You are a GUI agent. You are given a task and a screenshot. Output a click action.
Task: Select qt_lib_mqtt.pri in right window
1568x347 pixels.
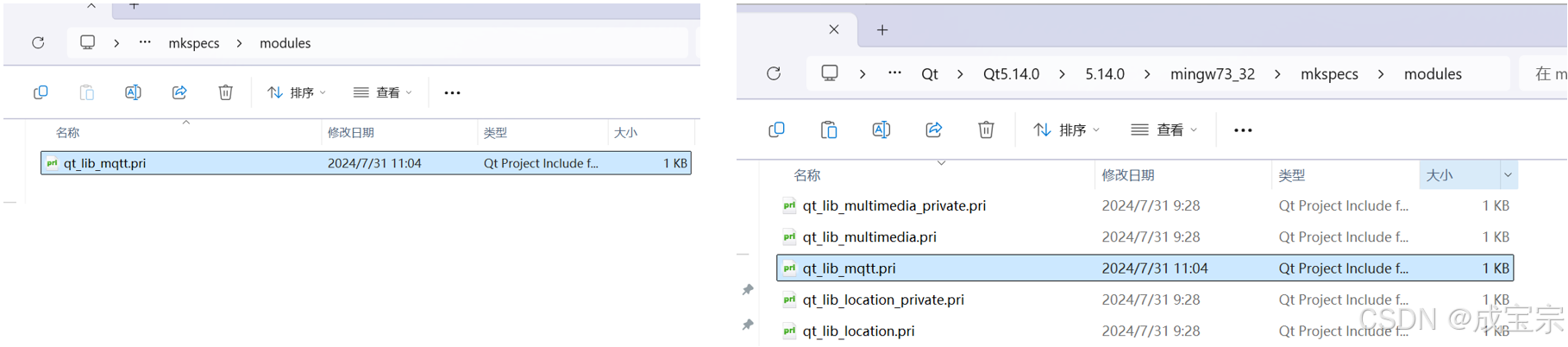click(x=1145, y=268)
